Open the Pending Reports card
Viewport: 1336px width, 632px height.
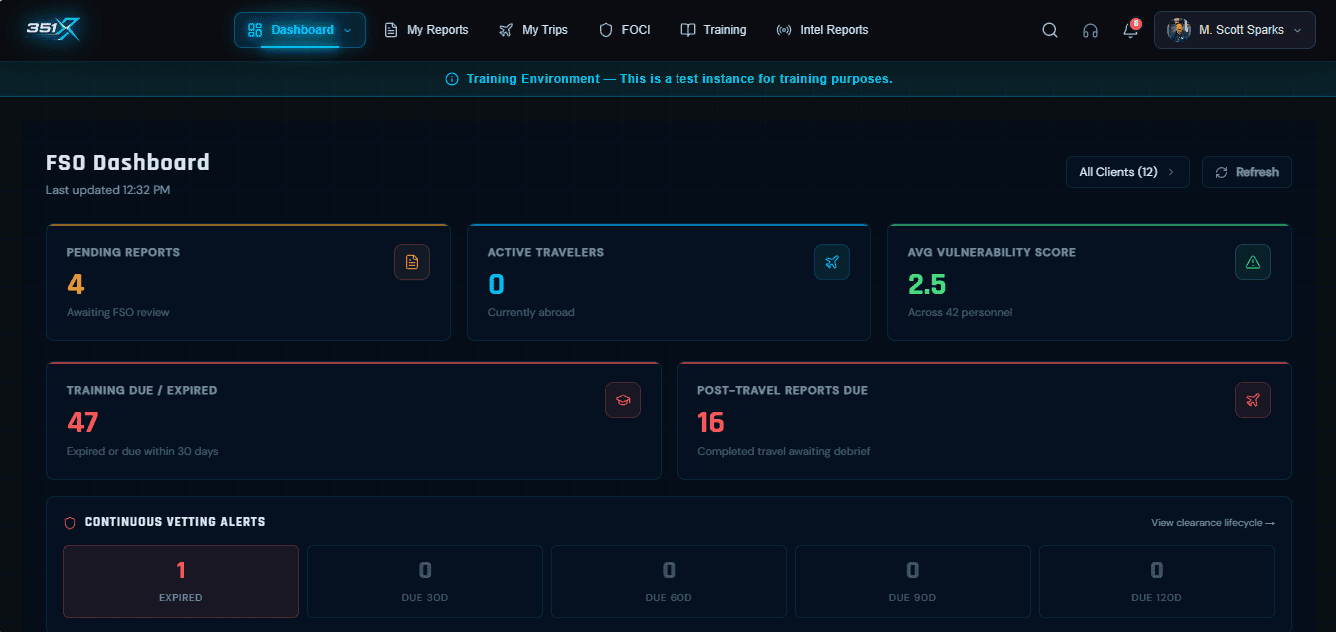248,282
